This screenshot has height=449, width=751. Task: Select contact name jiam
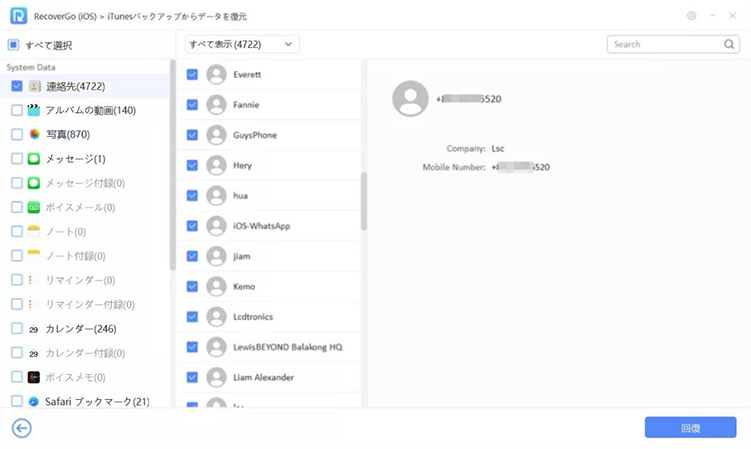pyautogui.click(x=241, y=256)
